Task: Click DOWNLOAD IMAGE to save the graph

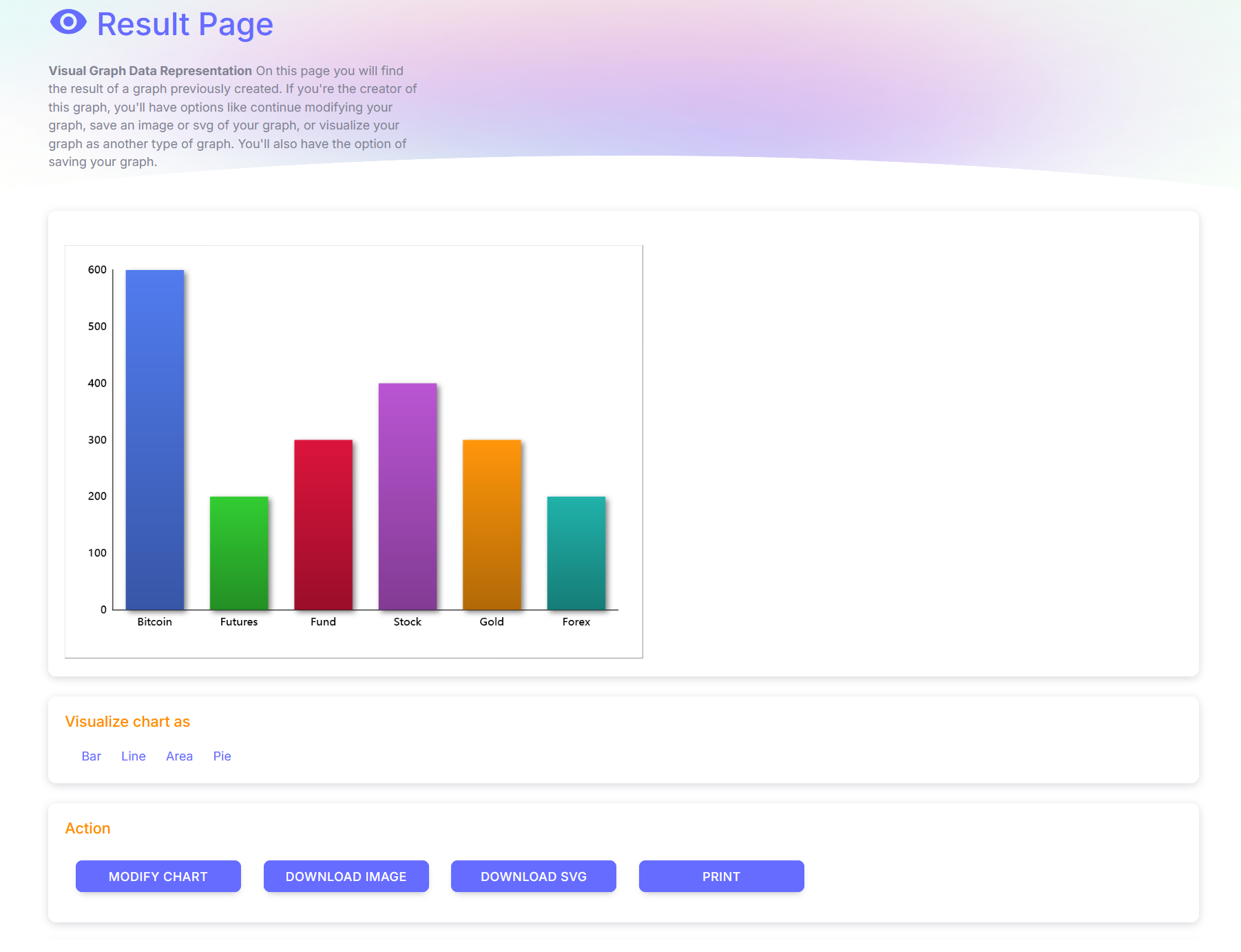Action: coord(346,876)
